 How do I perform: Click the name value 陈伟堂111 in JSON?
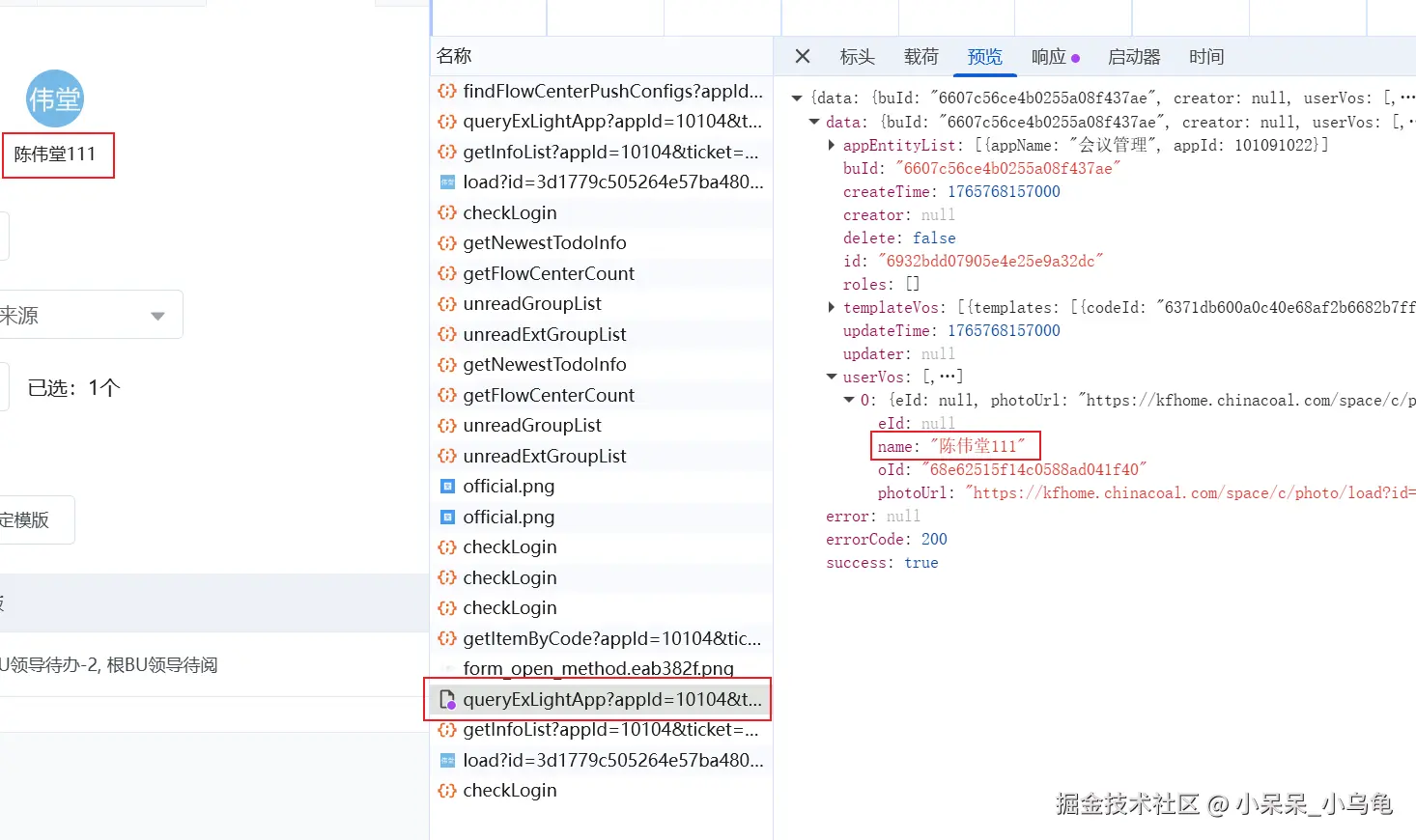point(977,447)
